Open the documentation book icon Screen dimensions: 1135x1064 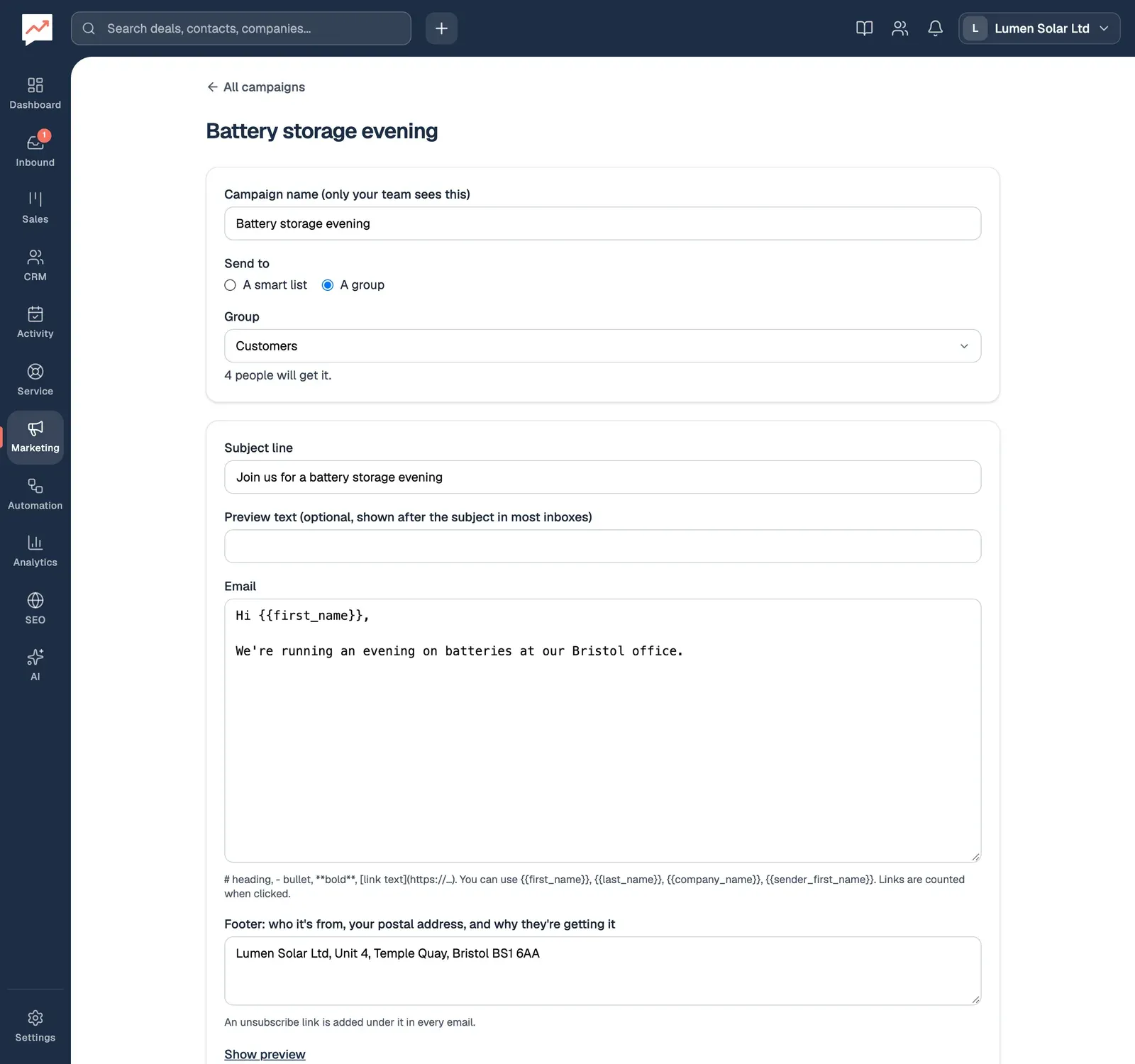coord(864,28)
